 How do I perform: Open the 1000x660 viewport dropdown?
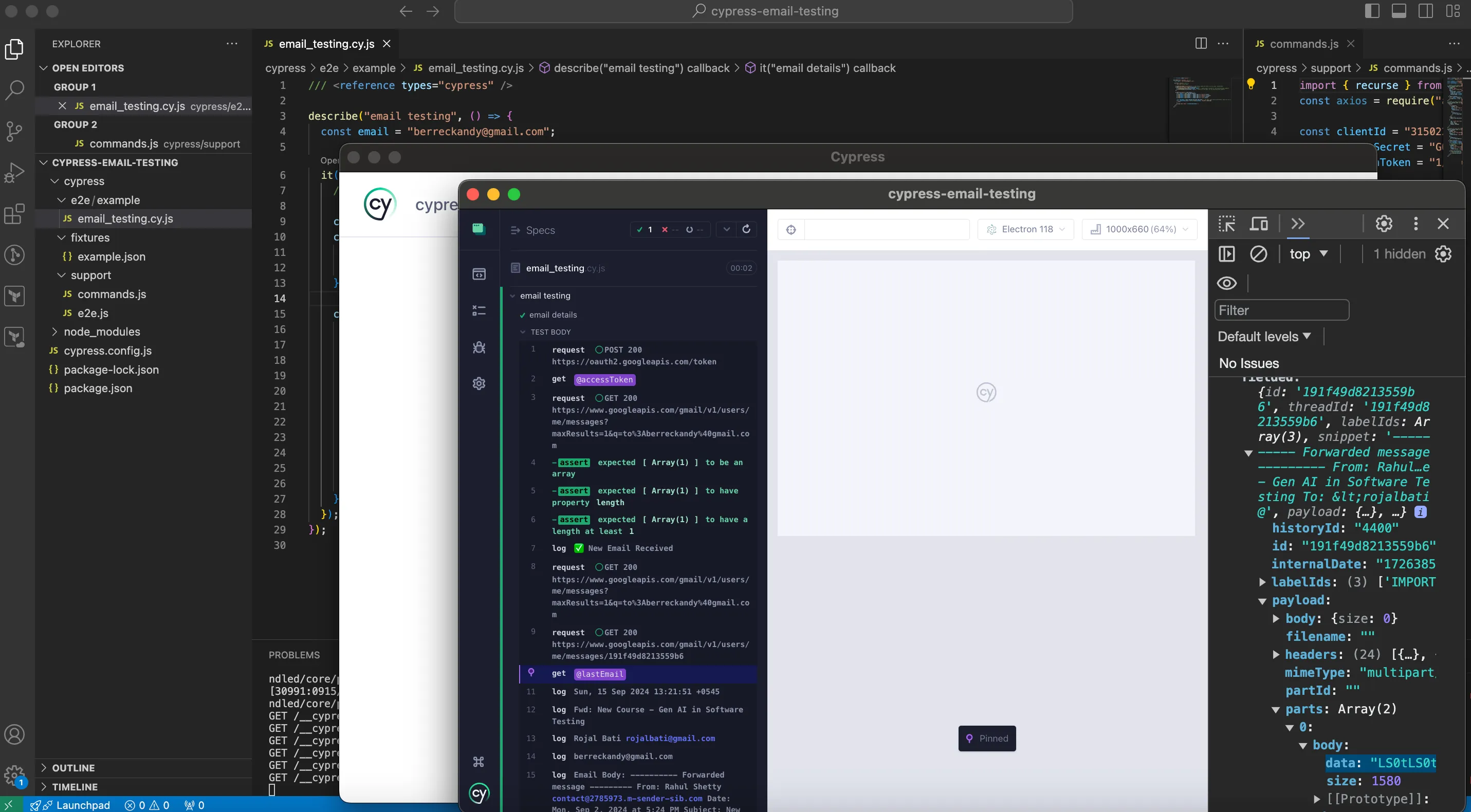point(1139,230)
